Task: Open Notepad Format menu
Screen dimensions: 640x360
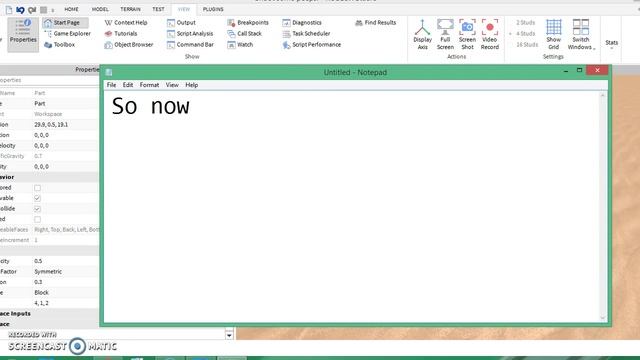Action: tap(149, 85)
